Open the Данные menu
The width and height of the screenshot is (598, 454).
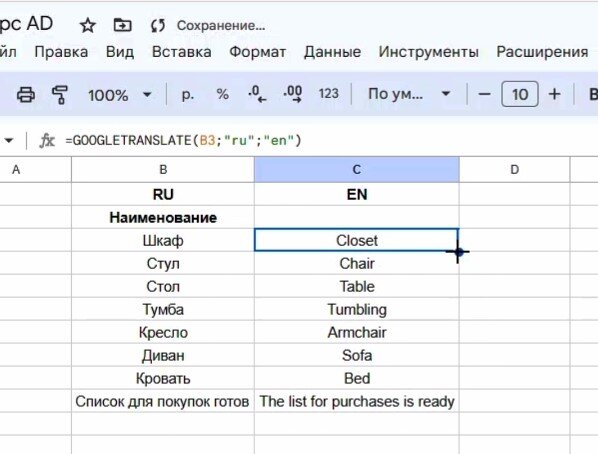[332, 52]
